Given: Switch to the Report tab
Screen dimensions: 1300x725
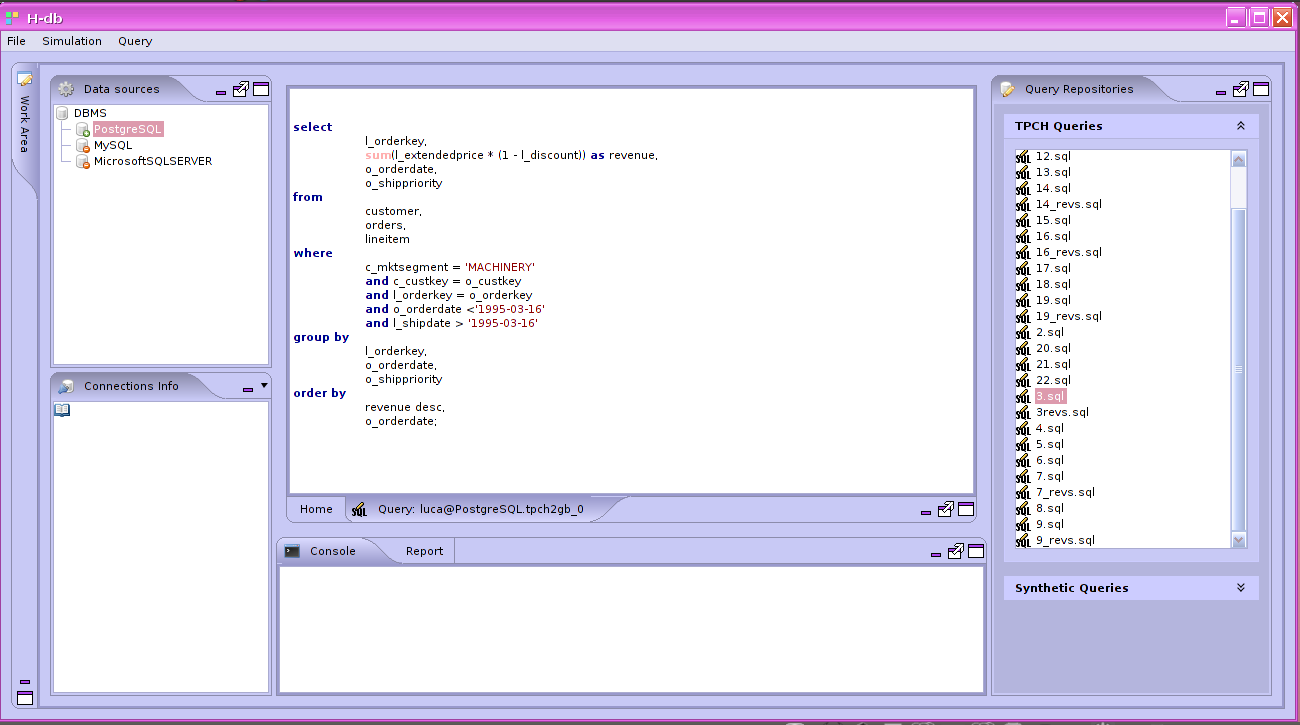Looking at the screenshot, I should point(424,551).
